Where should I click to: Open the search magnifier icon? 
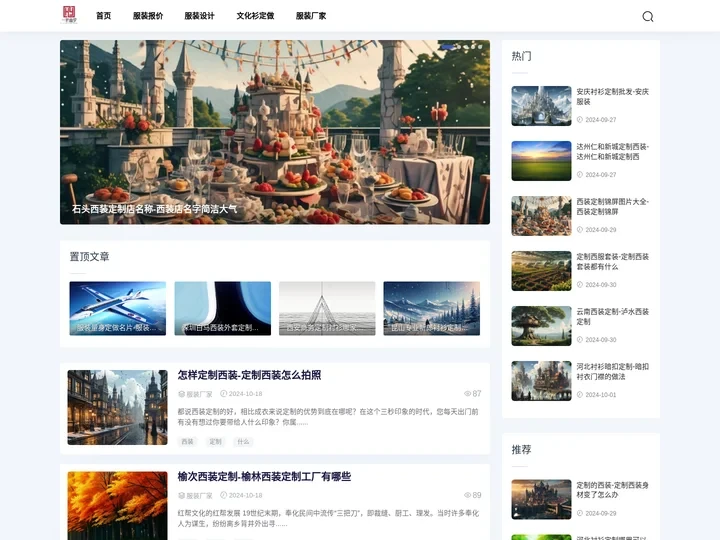click(x=647, y=17)
